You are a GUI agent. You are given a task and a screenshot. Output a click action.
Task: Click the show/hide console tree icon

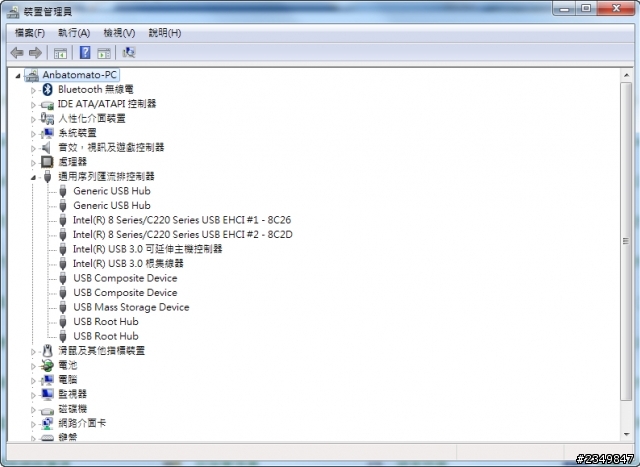click(60, 53)
